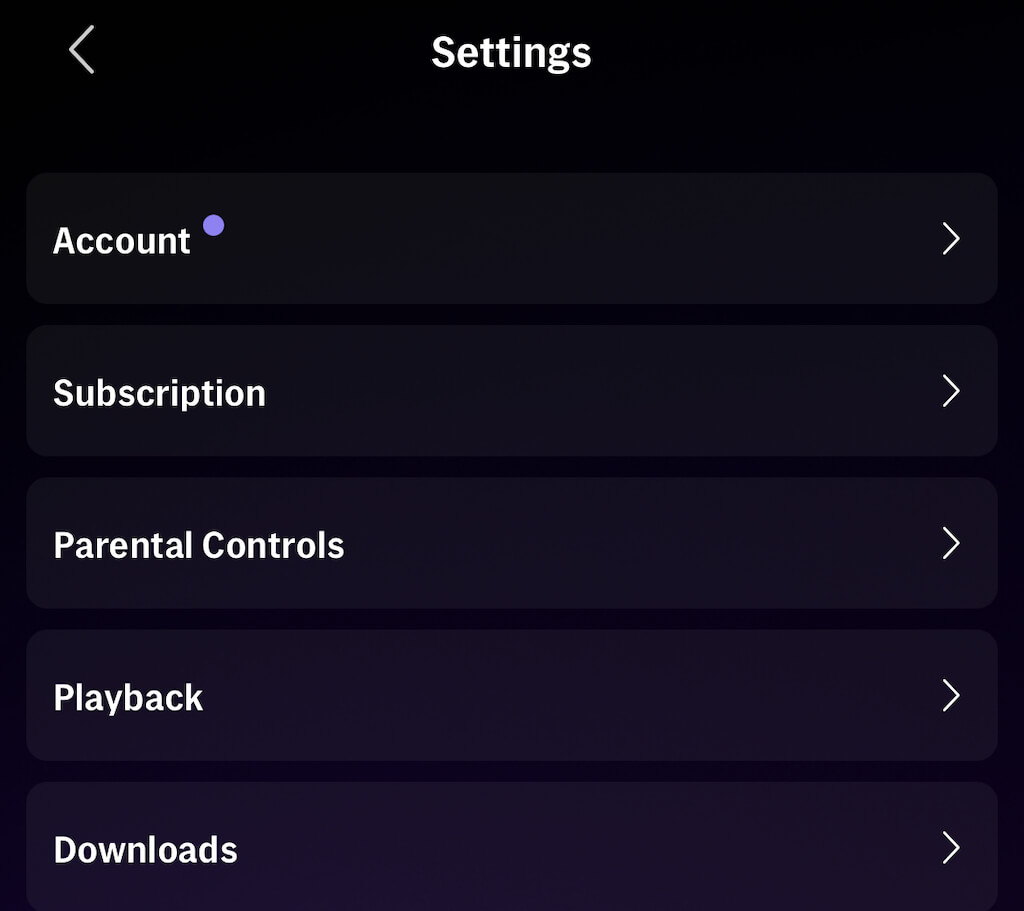Tap the chevron arrow in Parental Controls row
The height and width of the screenshot is (911, 1024).
pyautogui.click(x=950, y=544)
